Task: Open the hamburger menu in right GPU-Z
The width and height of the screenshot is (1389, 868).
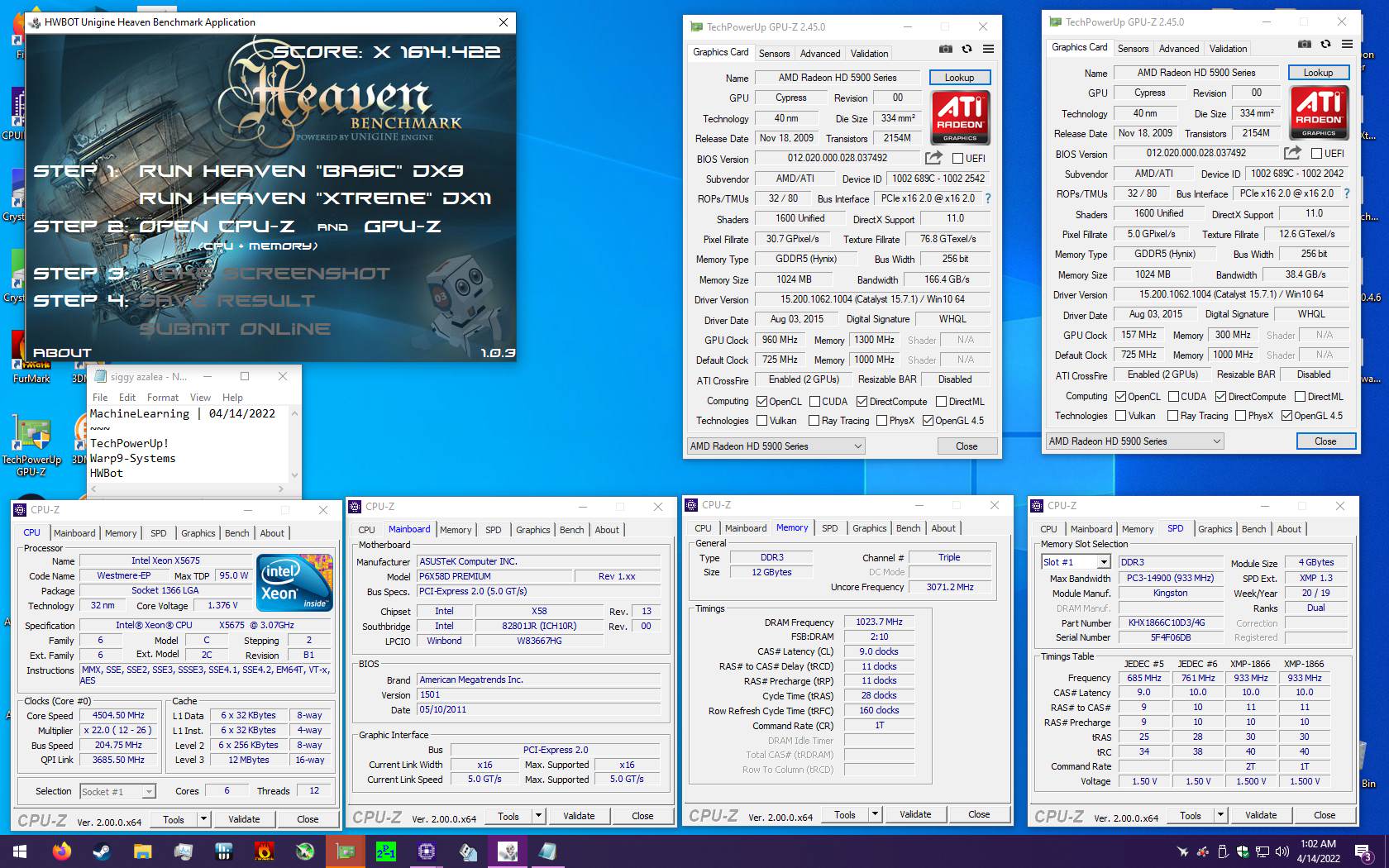Action: [x=1347, y=45]
